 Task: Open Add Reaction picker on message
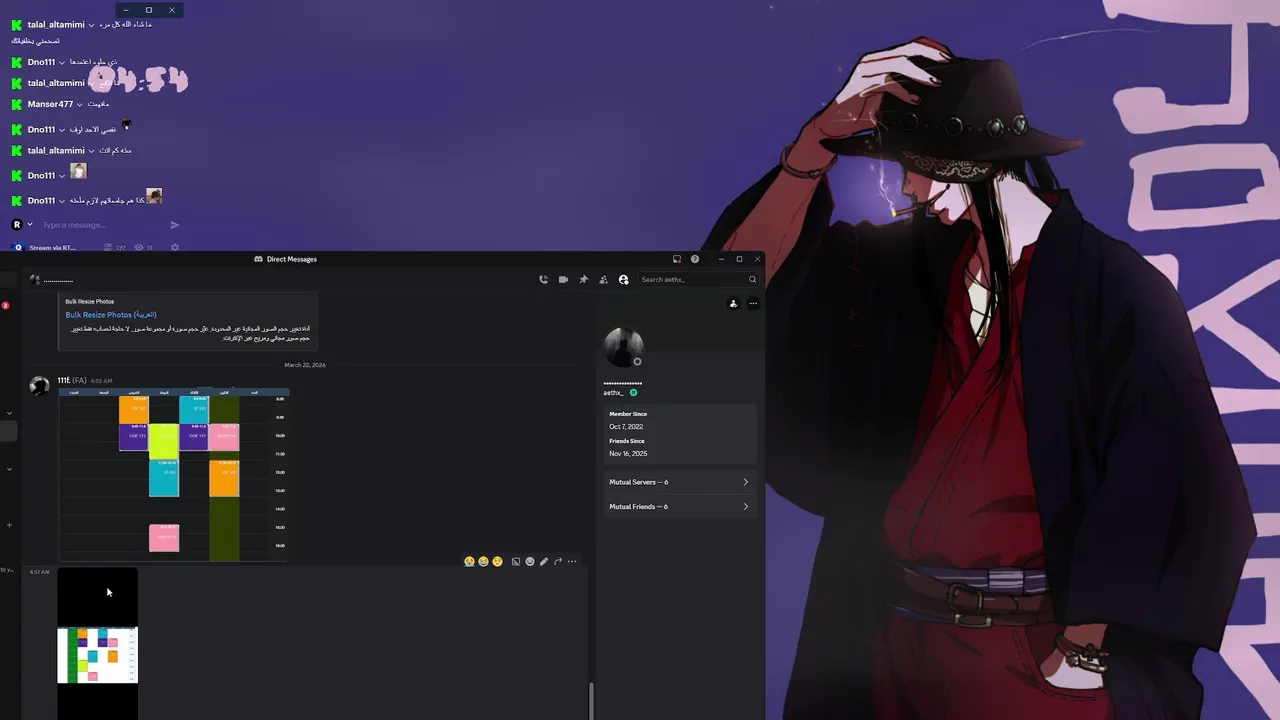(x=530, y=562)
